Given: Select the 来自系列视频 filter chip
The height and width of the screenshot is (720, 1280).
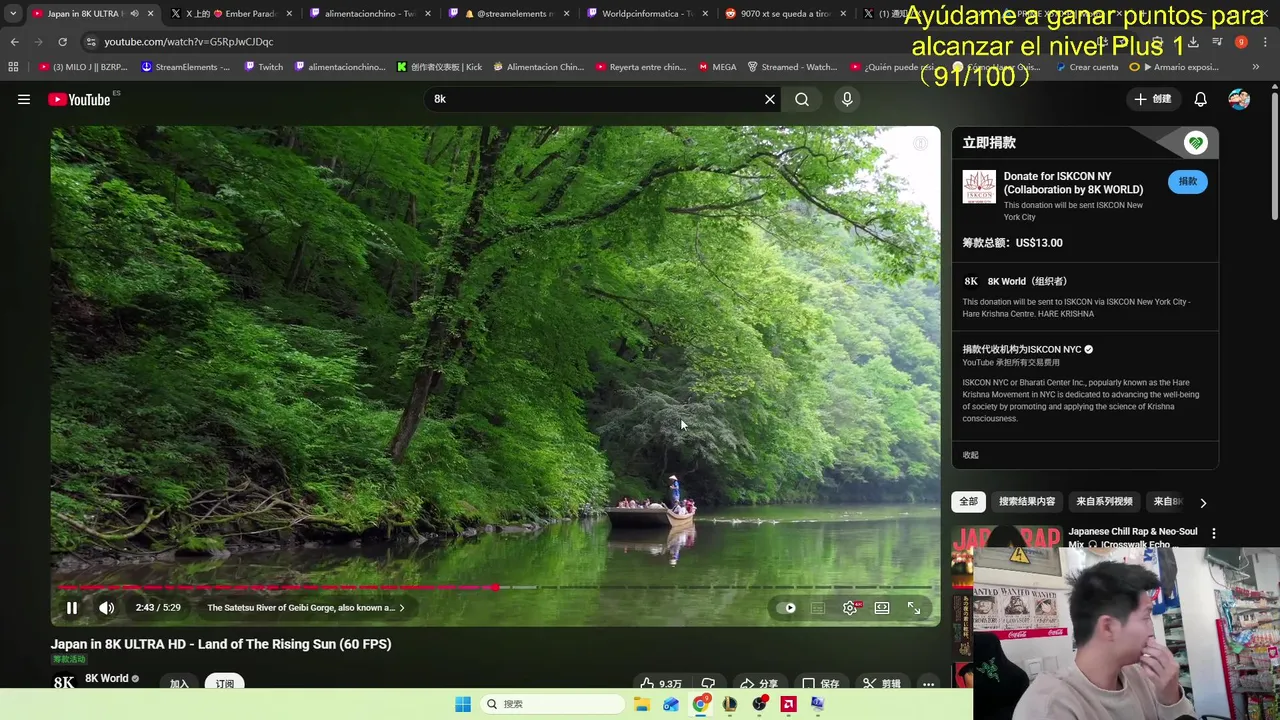Looking at the screenshot, I should click(1104, 502).
